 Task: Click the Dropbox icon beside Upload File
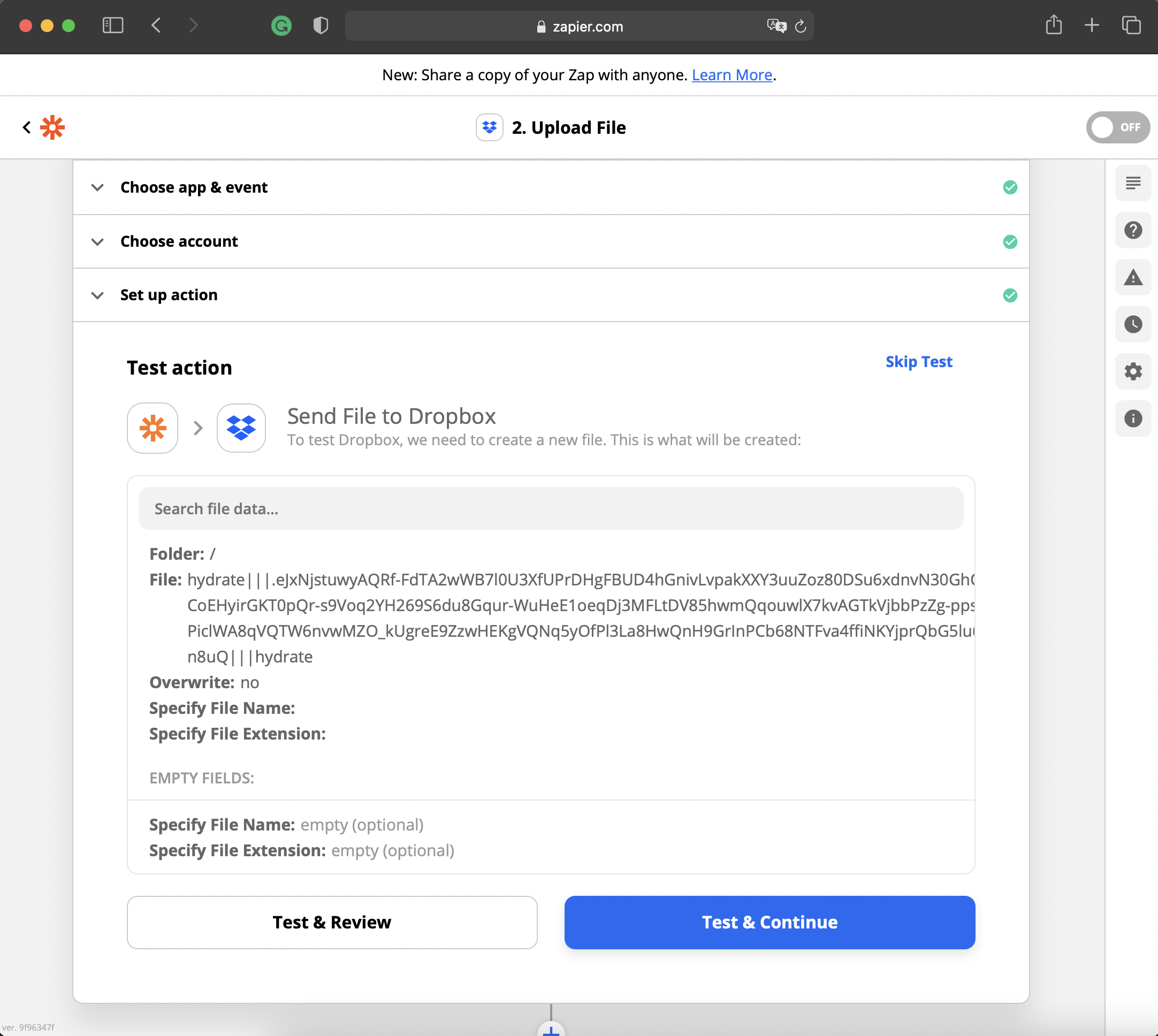pyautogui.click(x=489, y=127)
